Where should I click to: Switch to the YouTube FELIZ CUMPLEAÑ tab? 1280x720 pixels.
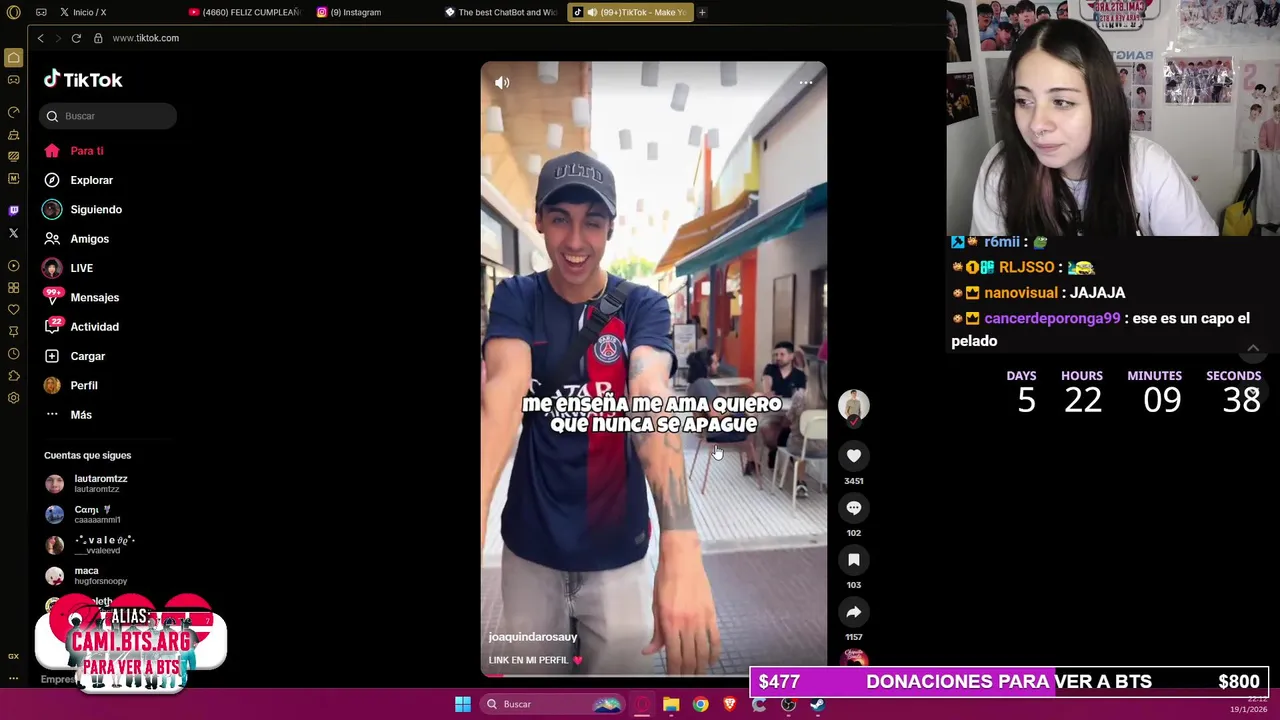245,12
